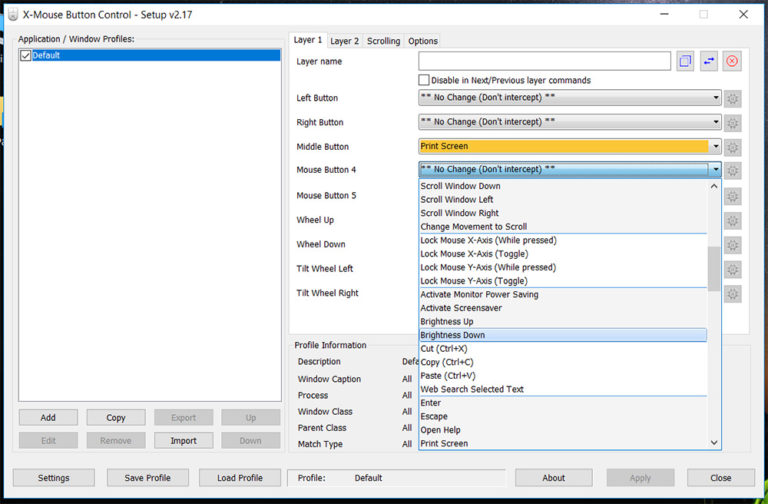Open gear settings for Wheel Up
Viewport: 768px width, 504px height.
[x=732, y=221]
